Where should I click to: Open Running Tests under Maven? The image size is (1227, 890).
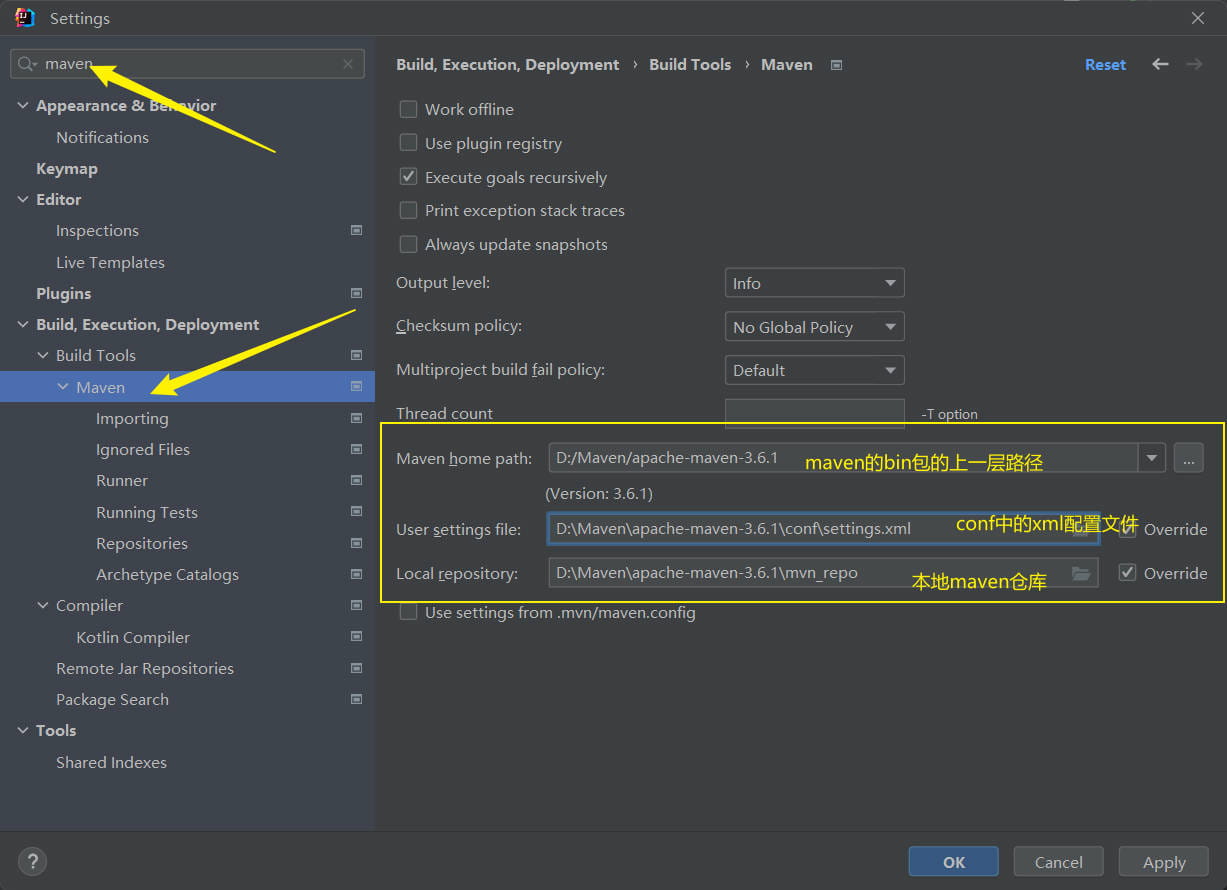click(x=147, y=512)
